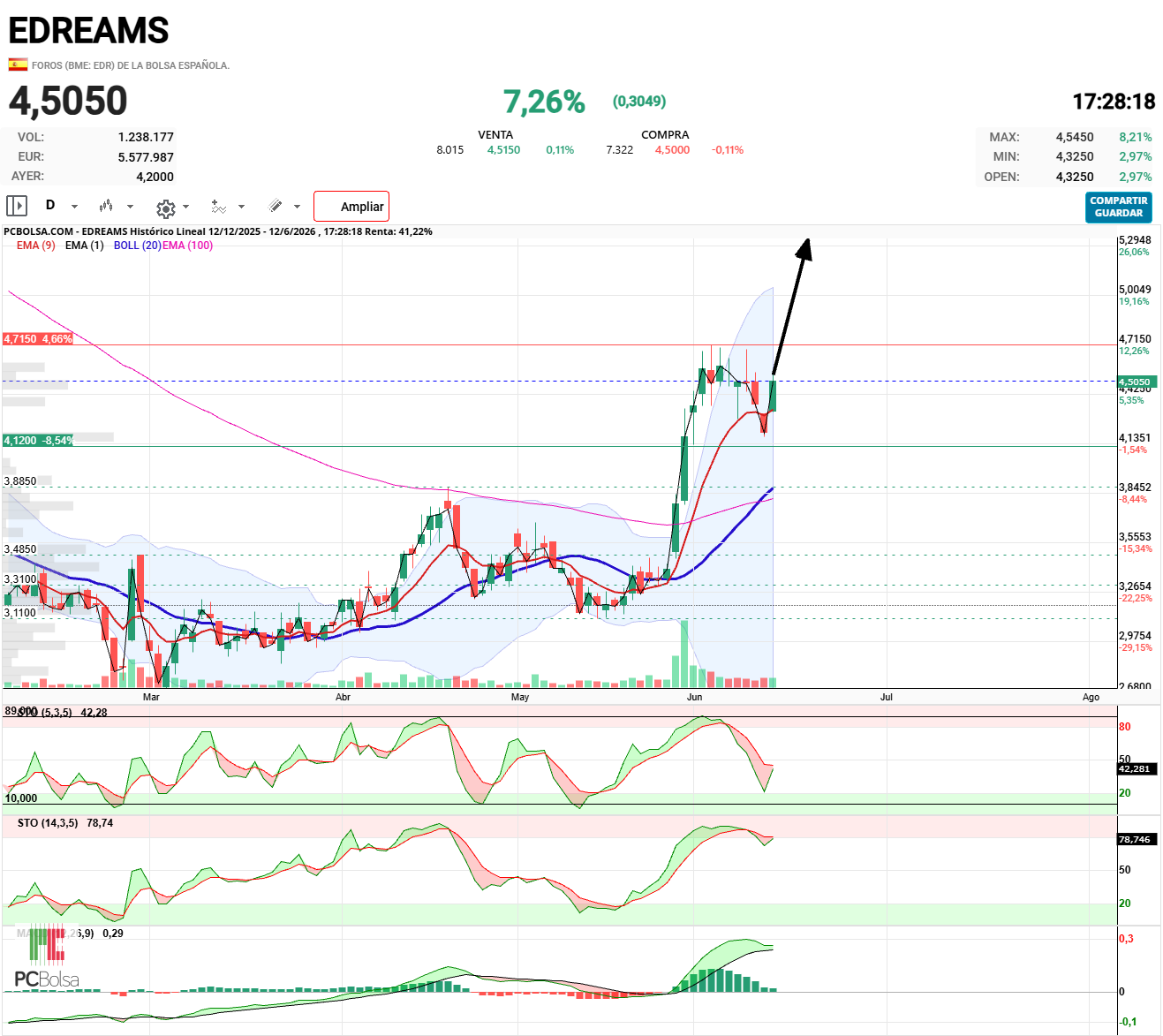Click the EMA (100) legend label
Screen dimensions: 1163x1036
(187, 246)
